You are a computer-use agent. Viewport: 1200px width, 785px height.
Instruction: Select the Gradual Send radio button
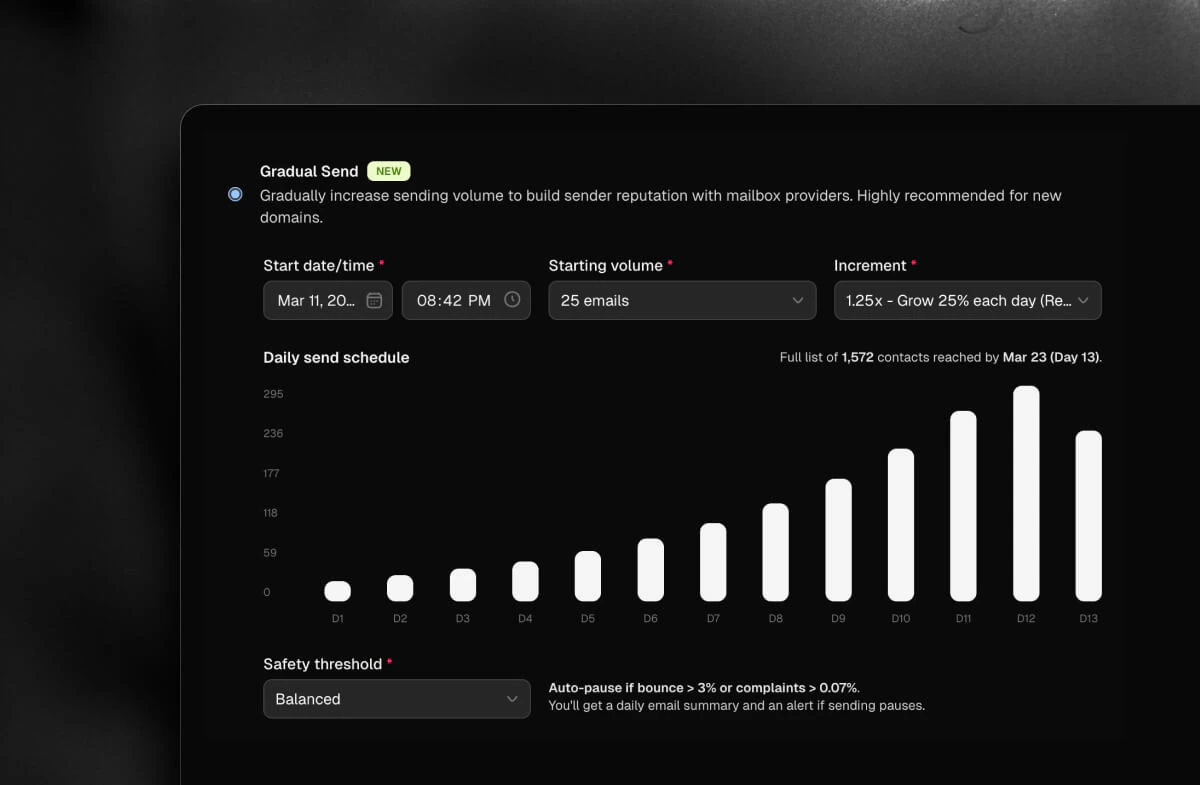pyautogui.click(x=235, y=194)
